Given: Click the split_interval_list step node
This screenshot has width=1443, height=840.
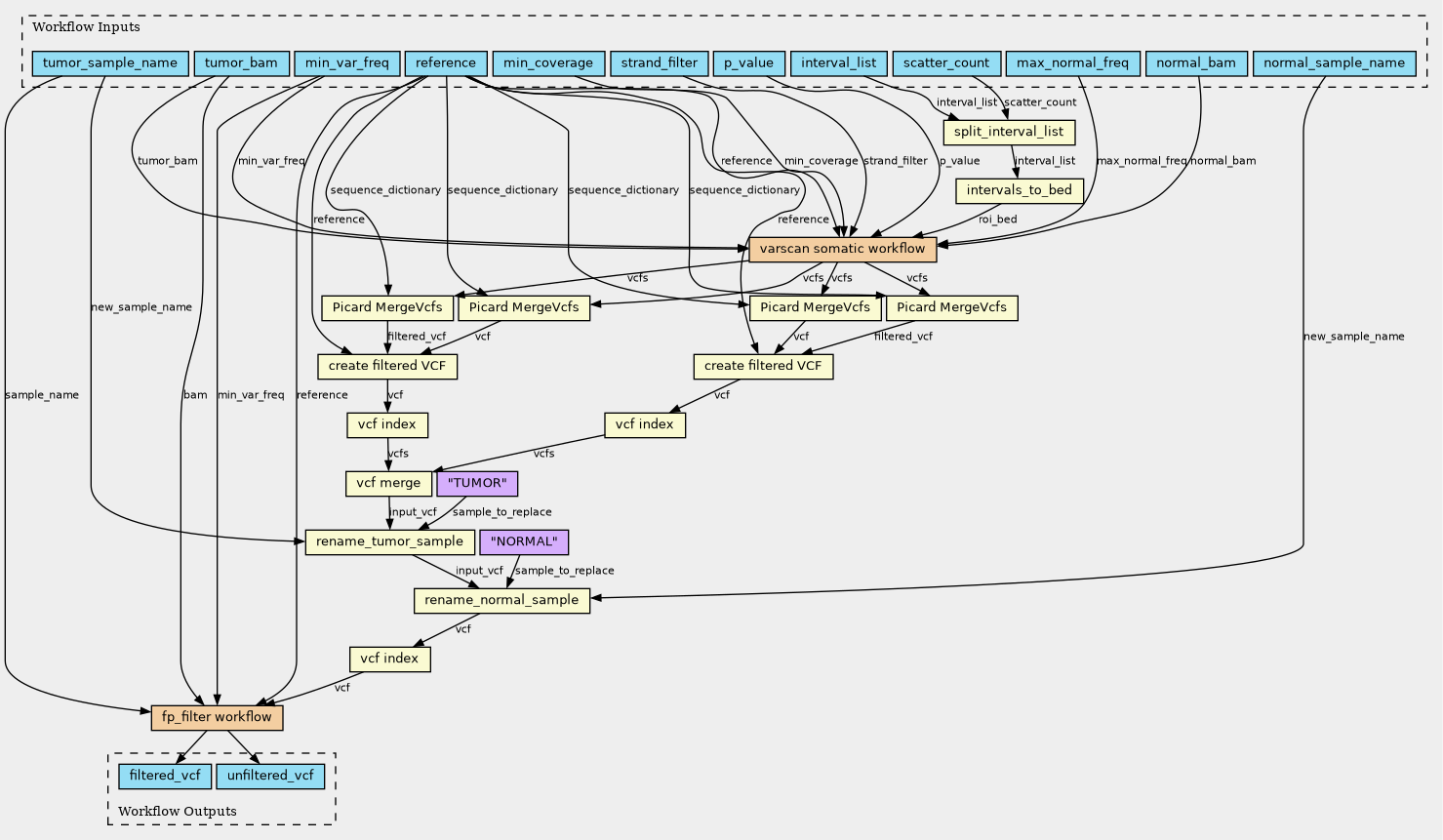Looking at the screenshot, I should (x=1009, y=132).
